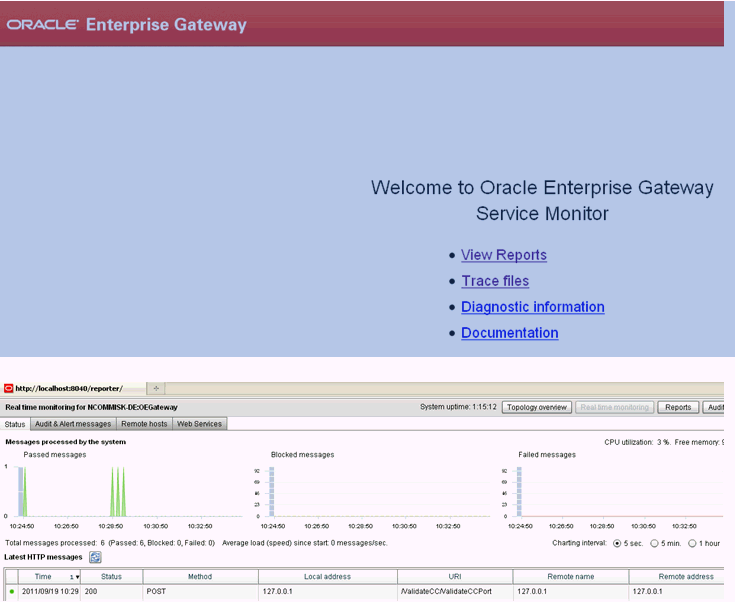The height and width of the screenshot is (602, 735).
Task: Click the green status dot in the POST row
Action: pos(12,592)
